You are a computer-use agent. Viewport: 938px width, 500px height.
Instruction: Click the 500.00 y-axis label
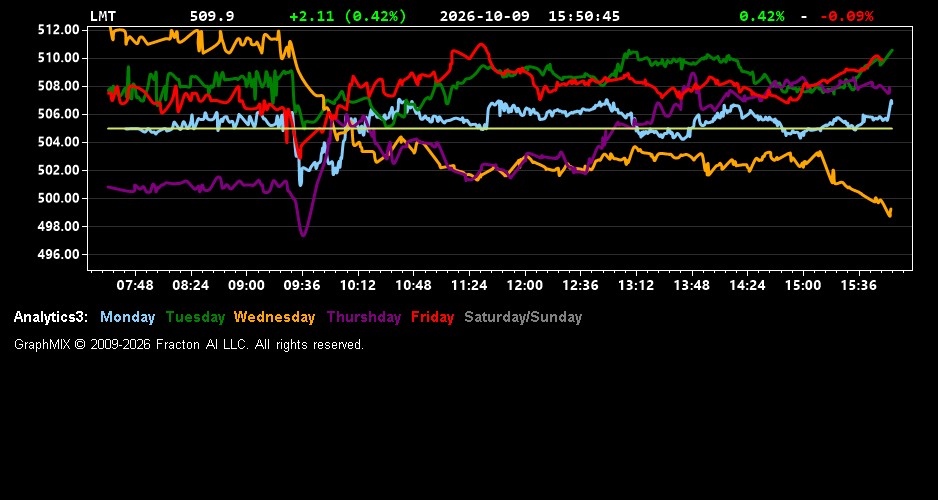pos(59,199)
